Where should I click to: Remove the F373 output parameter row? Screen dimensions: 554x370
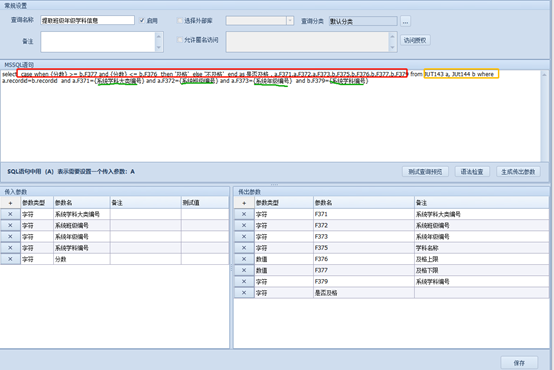click(x=244, y=237)
